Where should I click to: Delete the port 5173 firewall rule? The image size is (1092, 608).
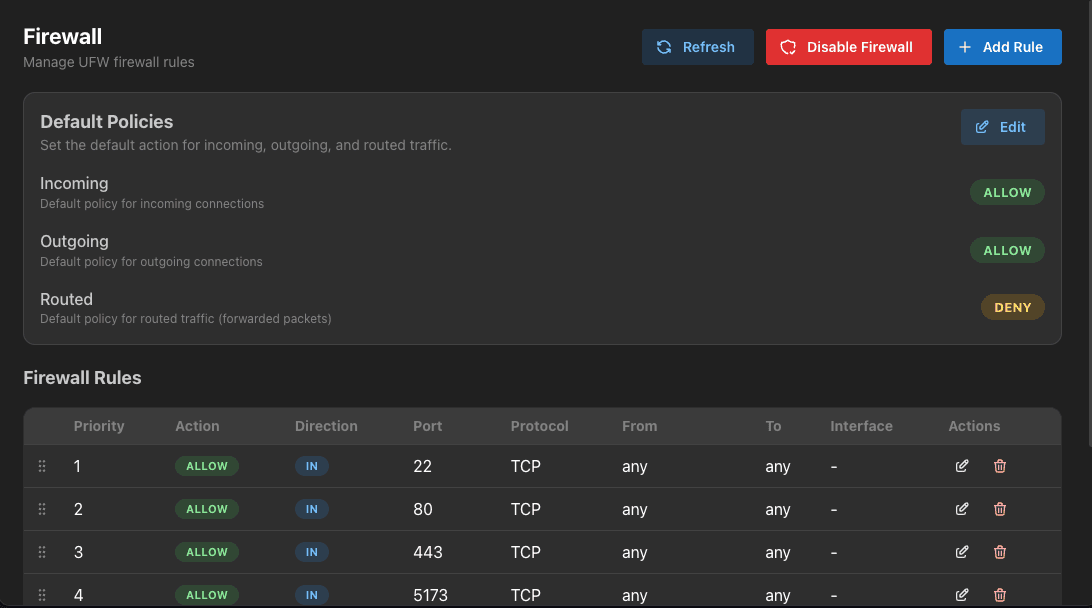point(999,595)
